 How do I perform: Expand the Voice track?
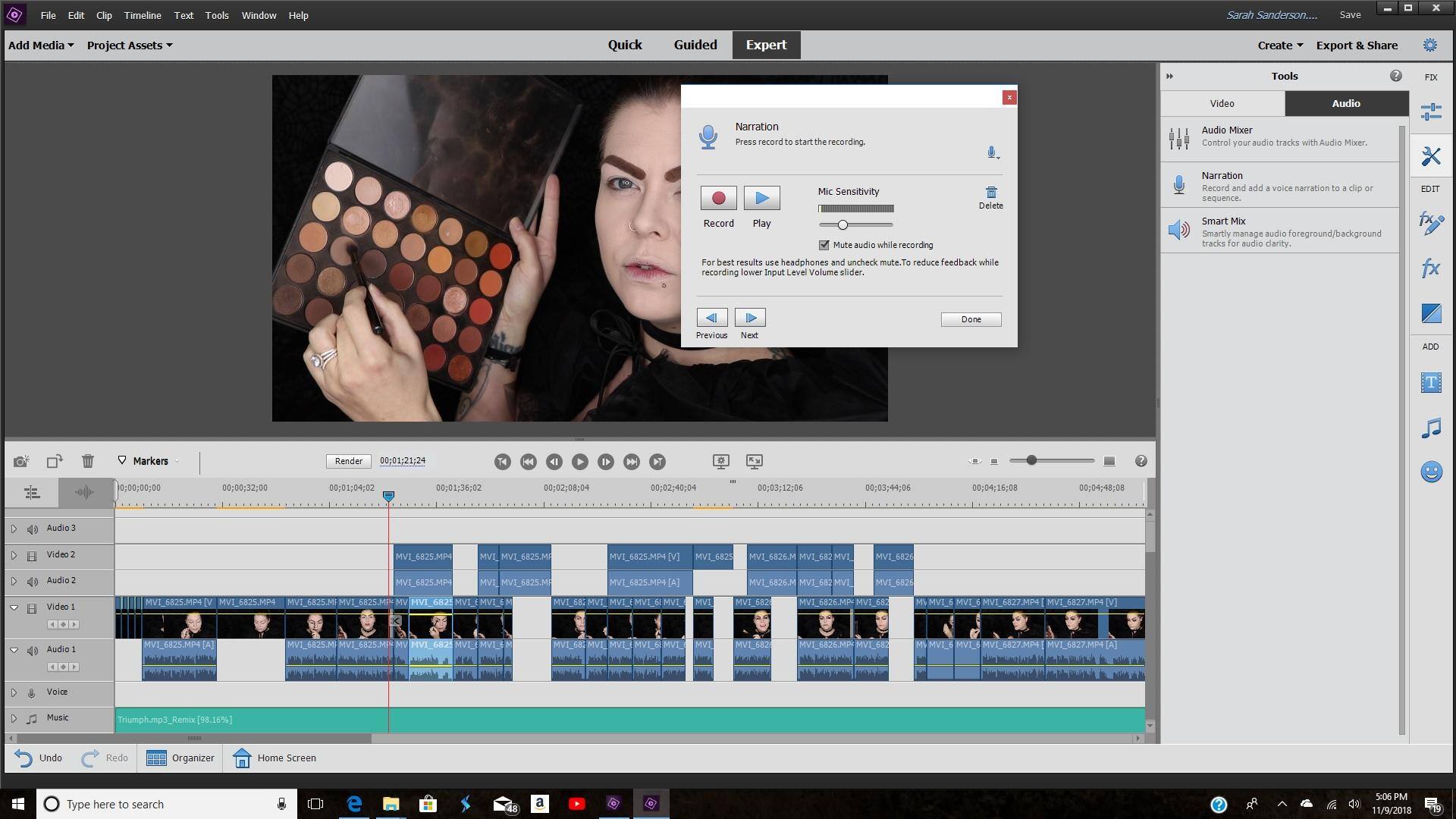click(x=14, y=692)
